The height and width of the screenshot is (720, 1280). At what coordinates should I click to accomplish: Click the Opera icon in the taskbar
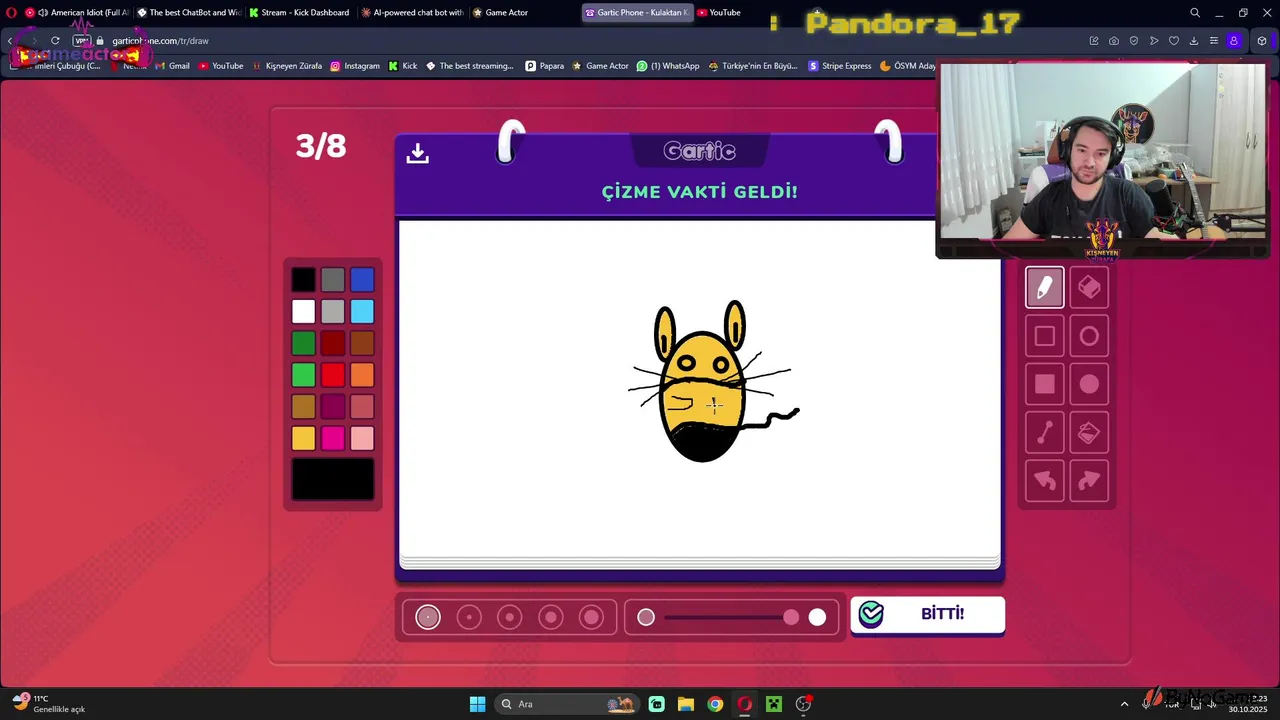(744, 704)
